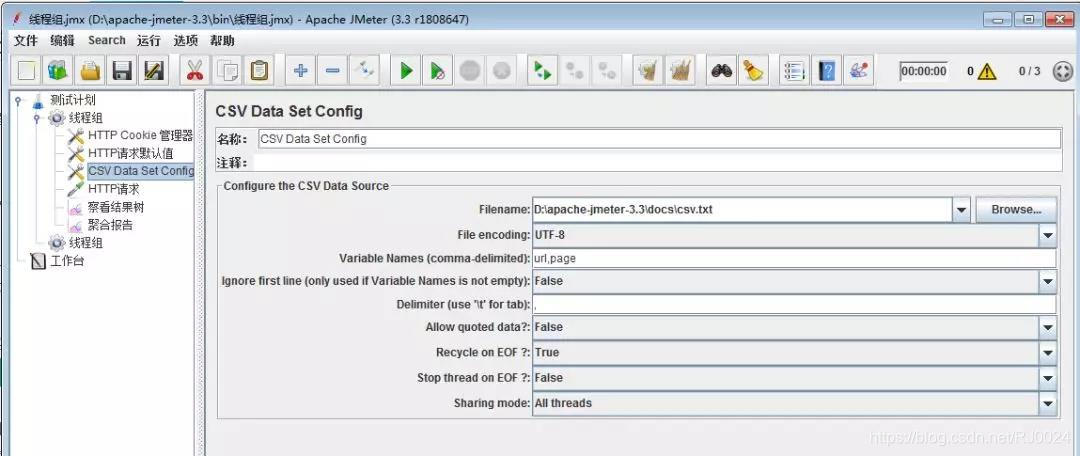The width and height of the screenshot is (1080, 456).
Task: Clear all results with double broom icon
Action: click(x=680, y=71)
